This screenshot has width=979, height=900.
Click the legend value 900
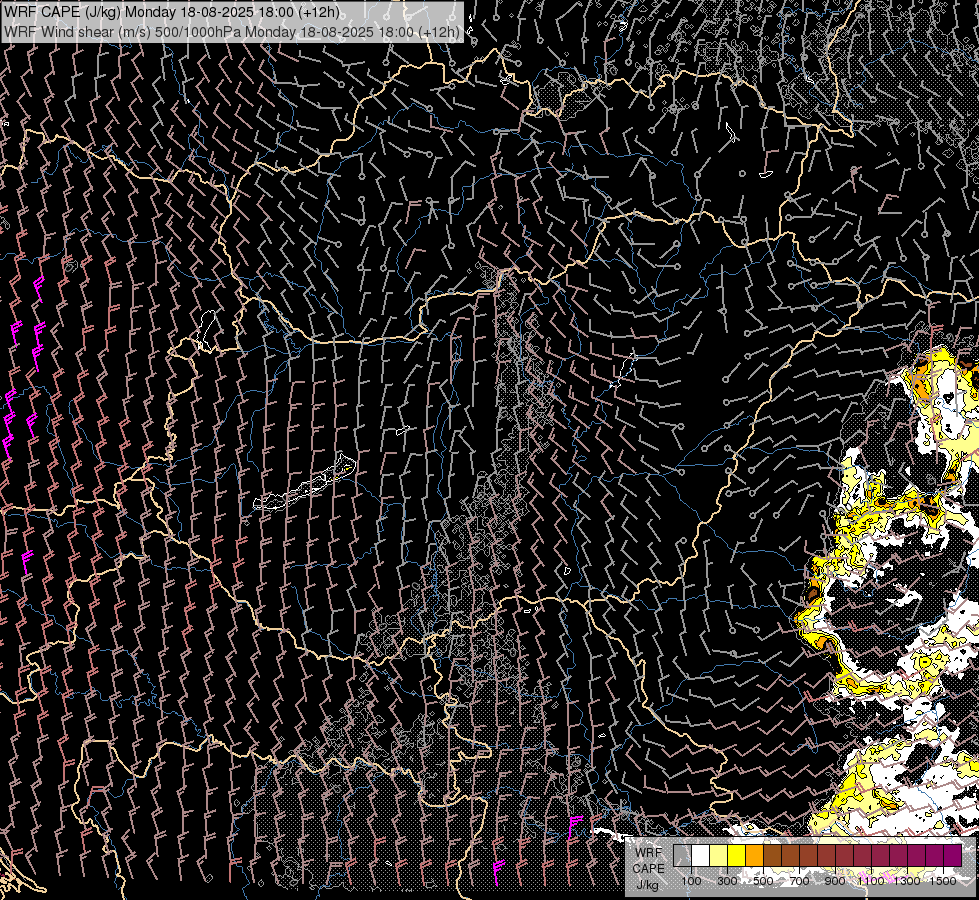click(x=835, y=881)
